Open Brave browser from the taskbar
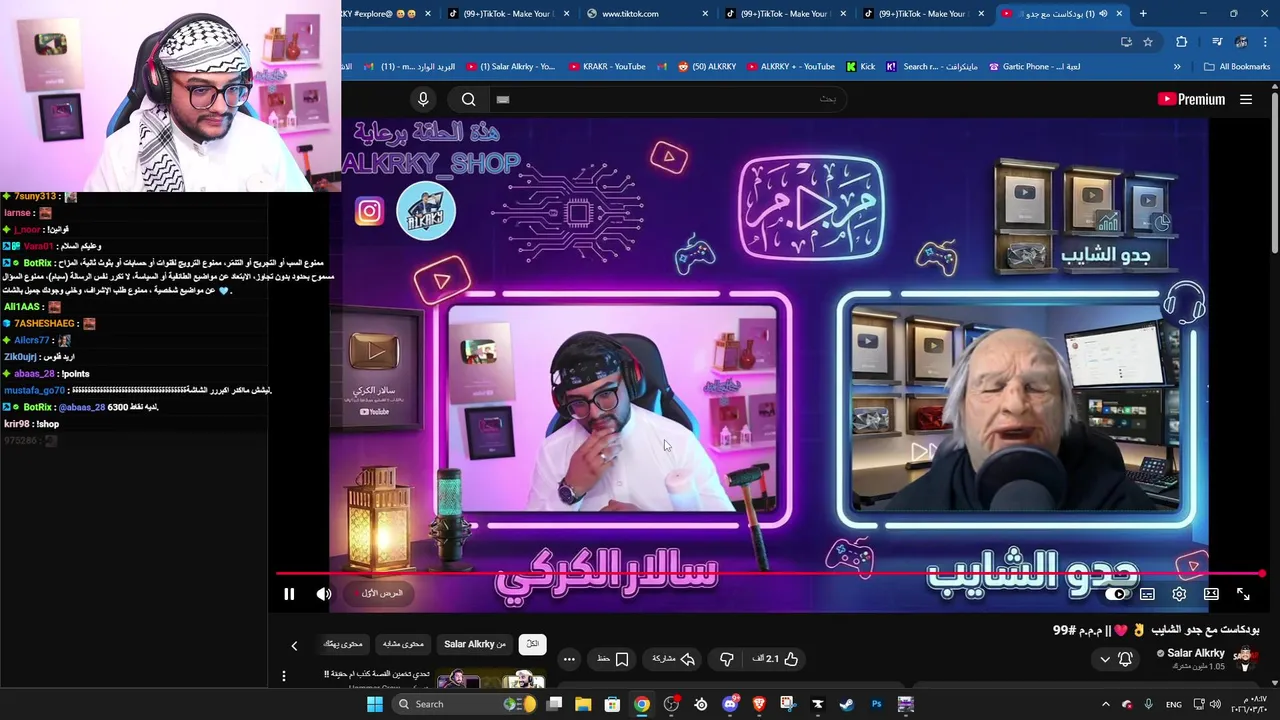 pyautogui.click(x=759, y=704)
